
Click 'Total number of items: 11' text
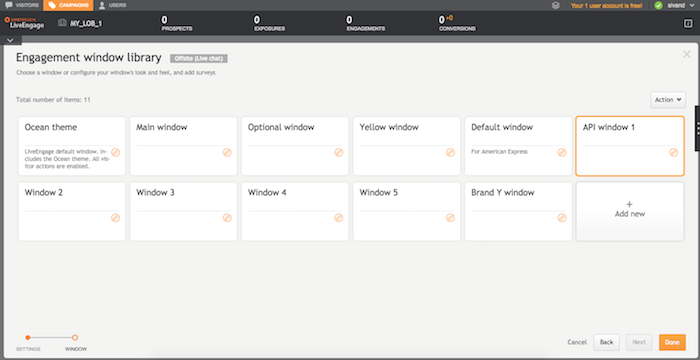tap(53, 100)
